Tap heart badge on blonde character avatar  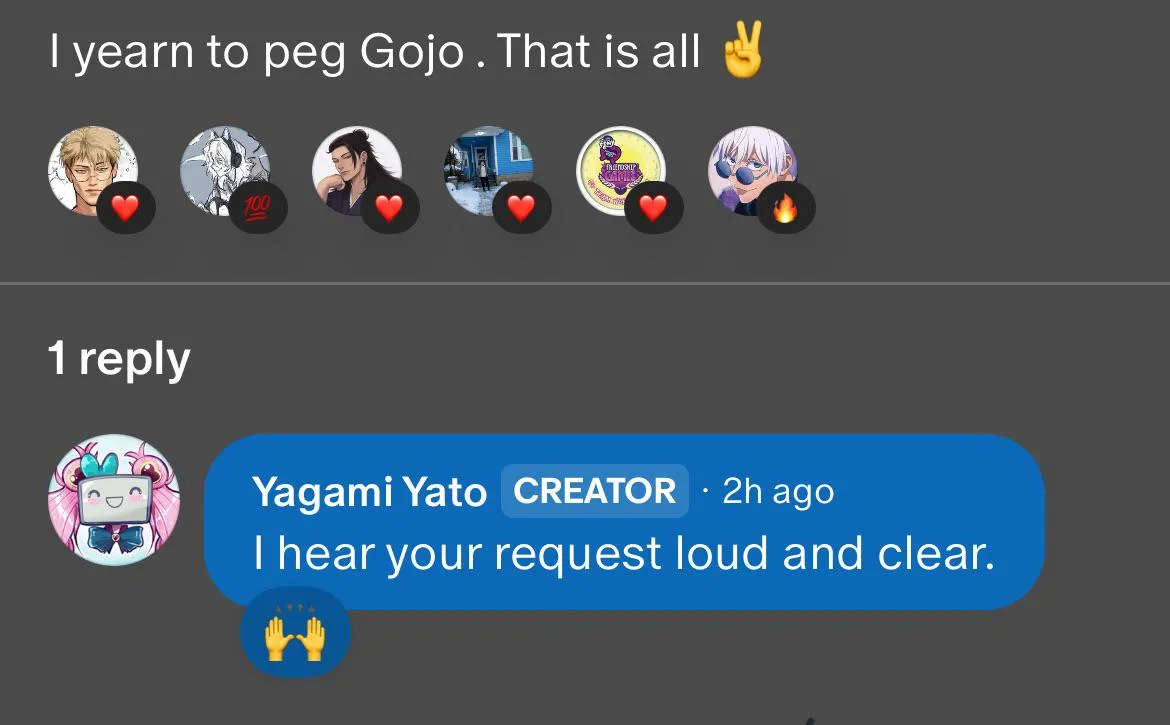pyautogui.click(x=125, y=209)
